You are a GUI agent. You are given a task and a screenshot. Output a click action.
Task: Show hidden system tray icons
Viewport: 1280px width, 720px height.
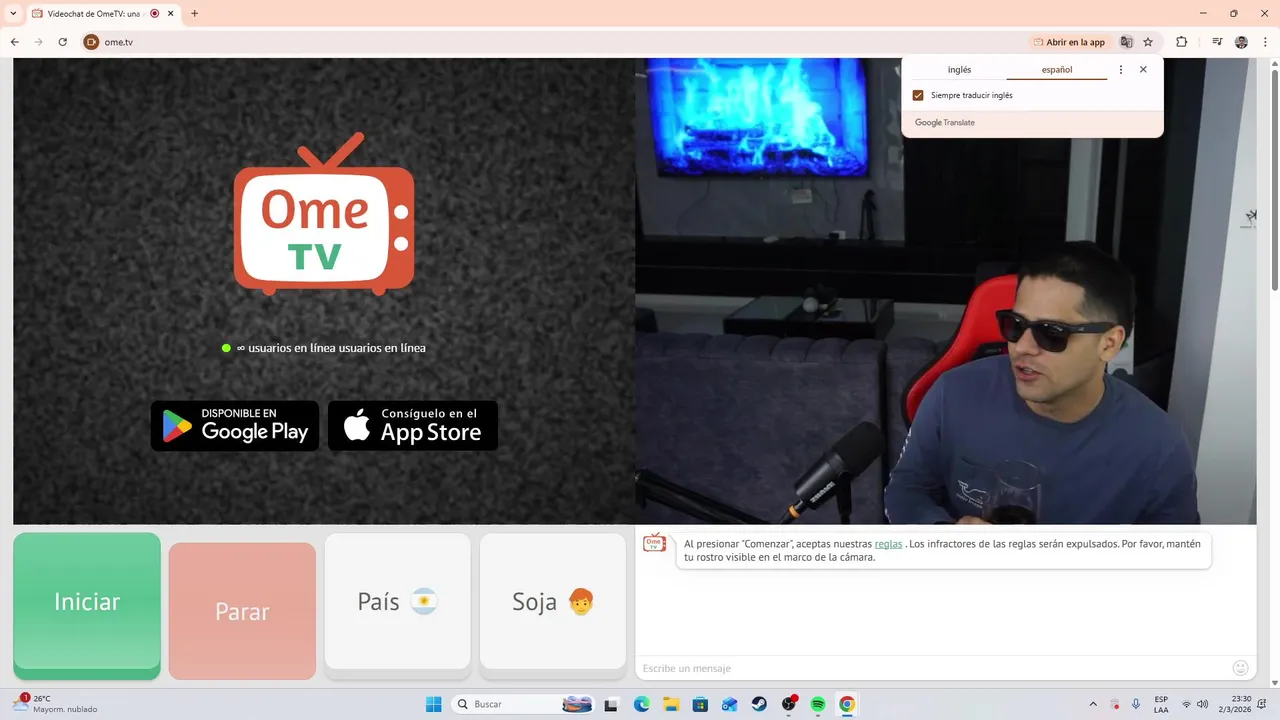(x=1092, y=704)
